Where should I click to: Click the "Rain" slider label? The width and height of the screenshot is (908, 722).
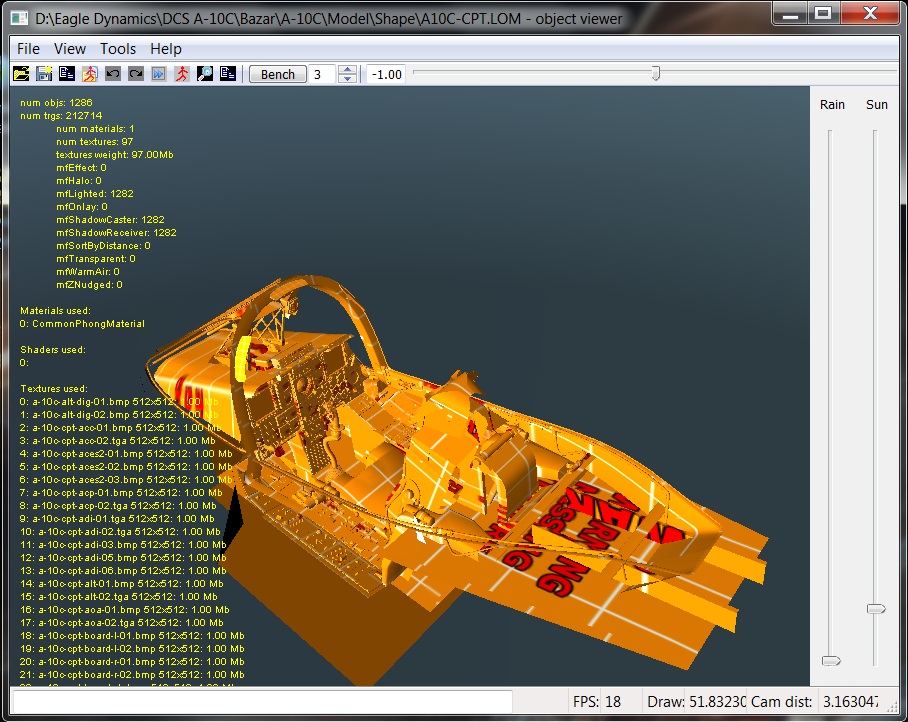pyautogui.click(x=832, y=105)
